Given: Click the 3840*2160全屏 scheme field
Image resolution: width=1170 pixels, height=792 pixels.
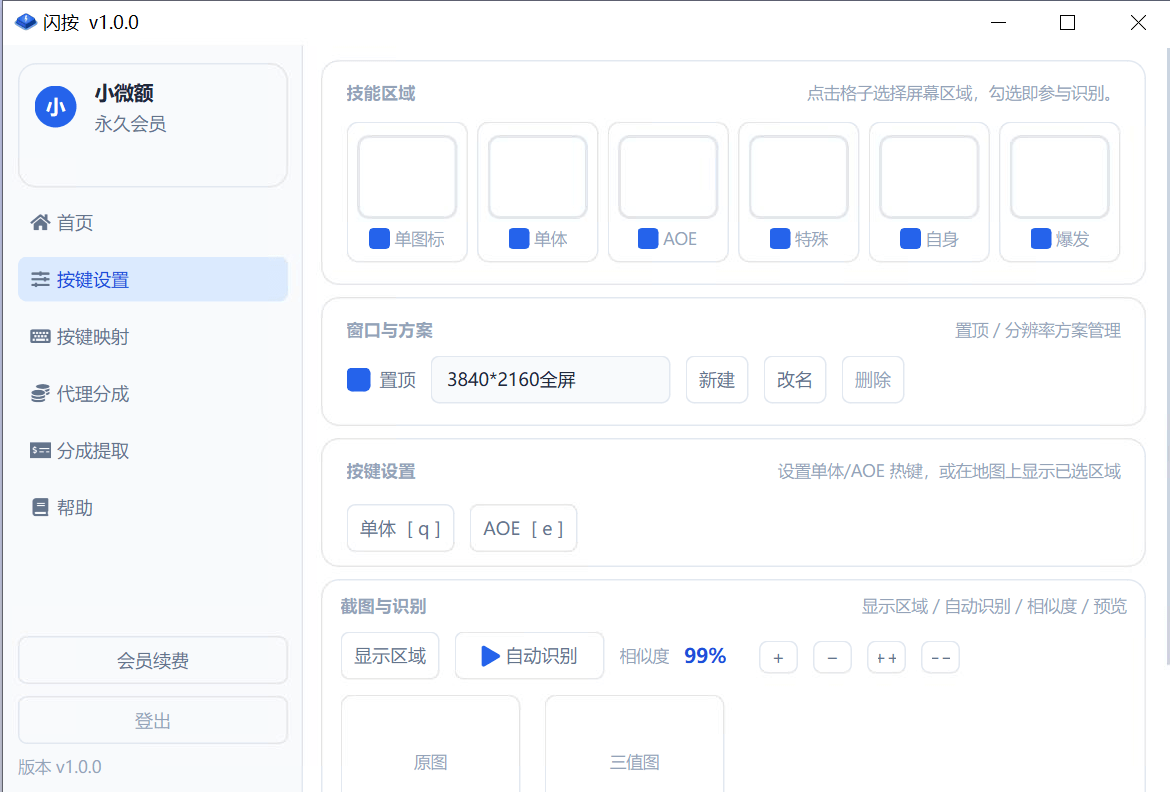Looking at the screenshot, I should (550, 379).
